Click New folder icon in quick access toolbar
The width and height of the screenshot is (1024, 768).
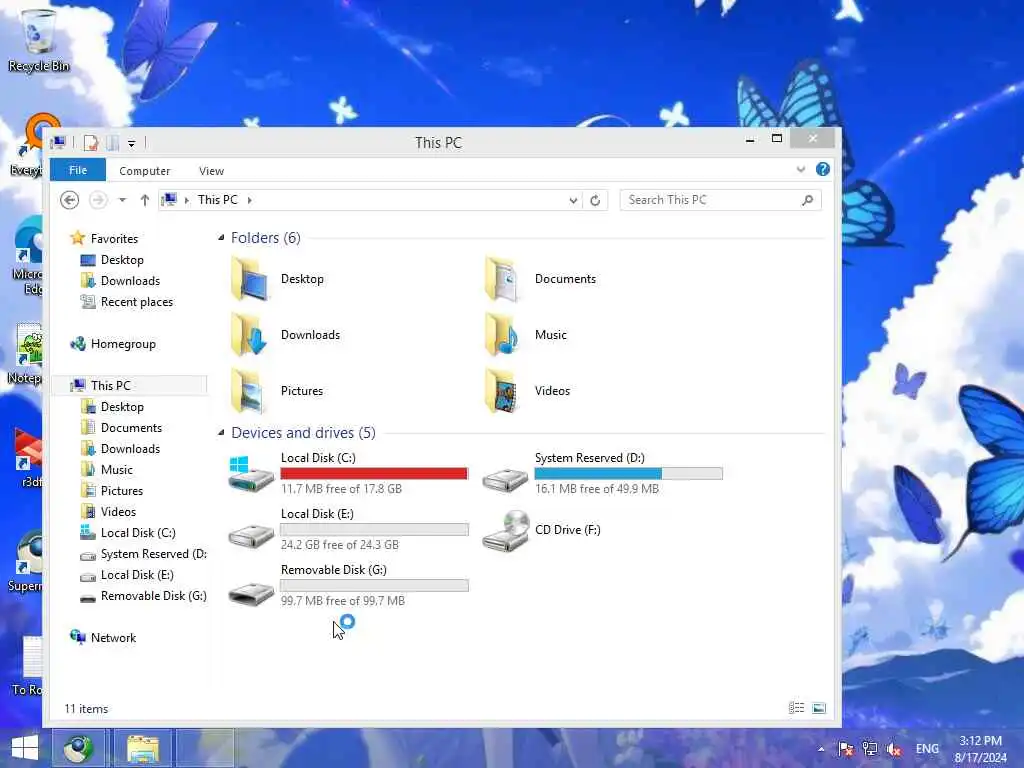coord(113,142)
